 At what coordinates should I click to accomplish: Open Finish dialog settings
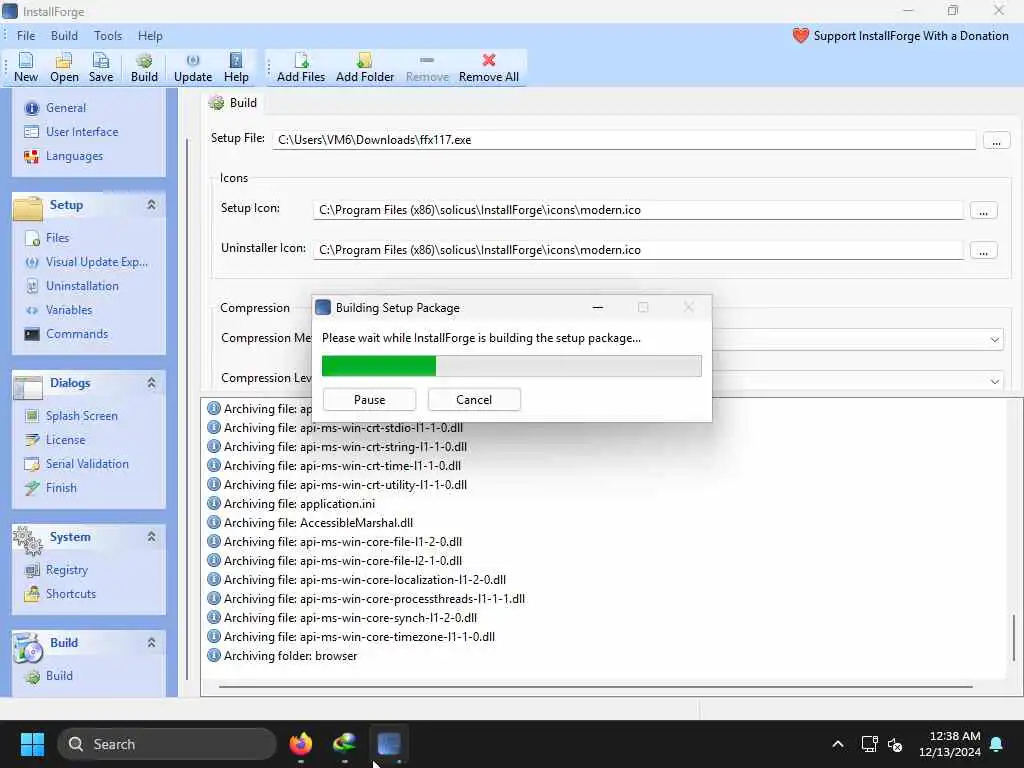61,488
